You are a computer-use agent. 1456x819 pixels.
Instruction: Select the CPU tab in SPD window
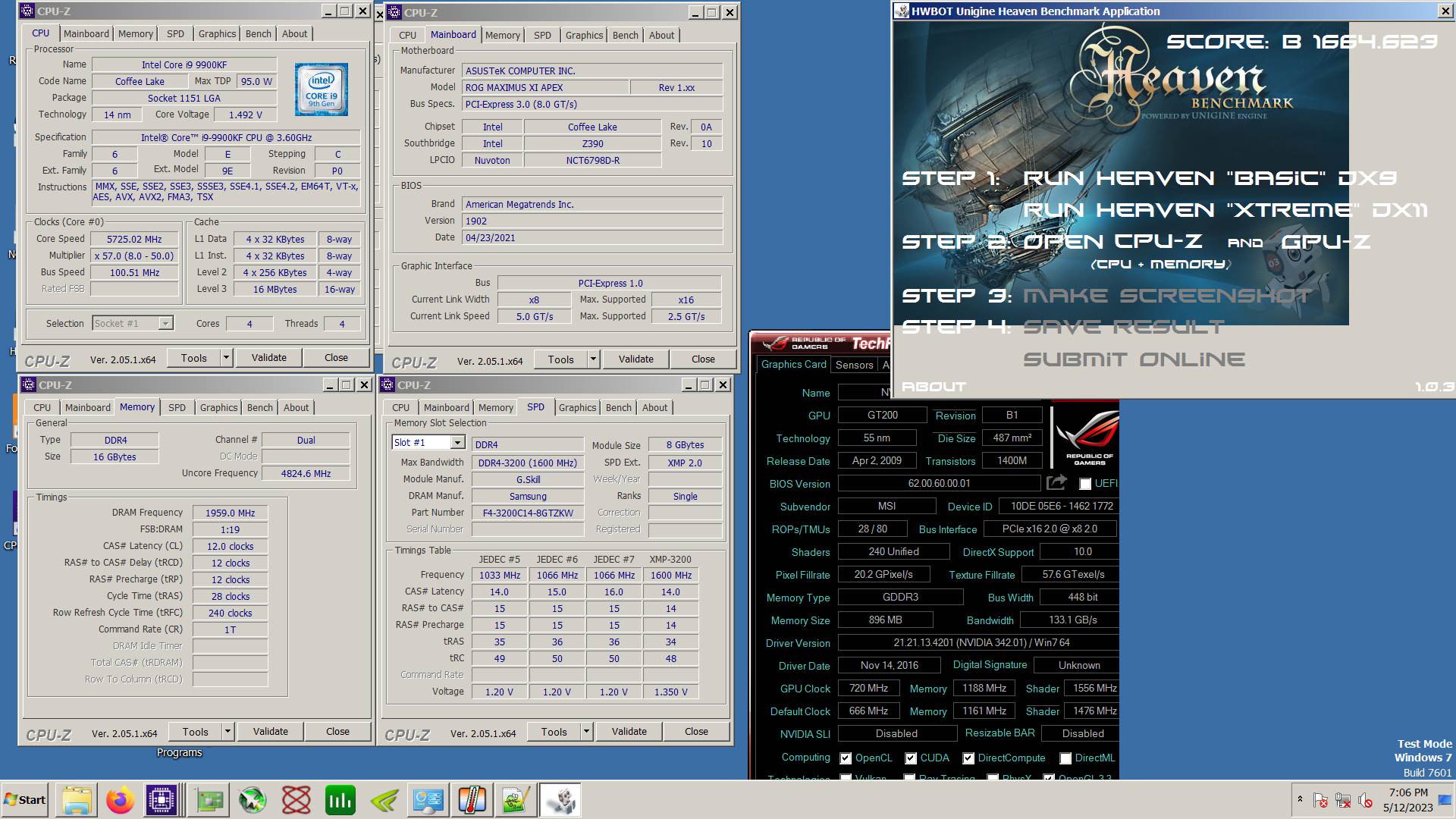tap(400, 407)
